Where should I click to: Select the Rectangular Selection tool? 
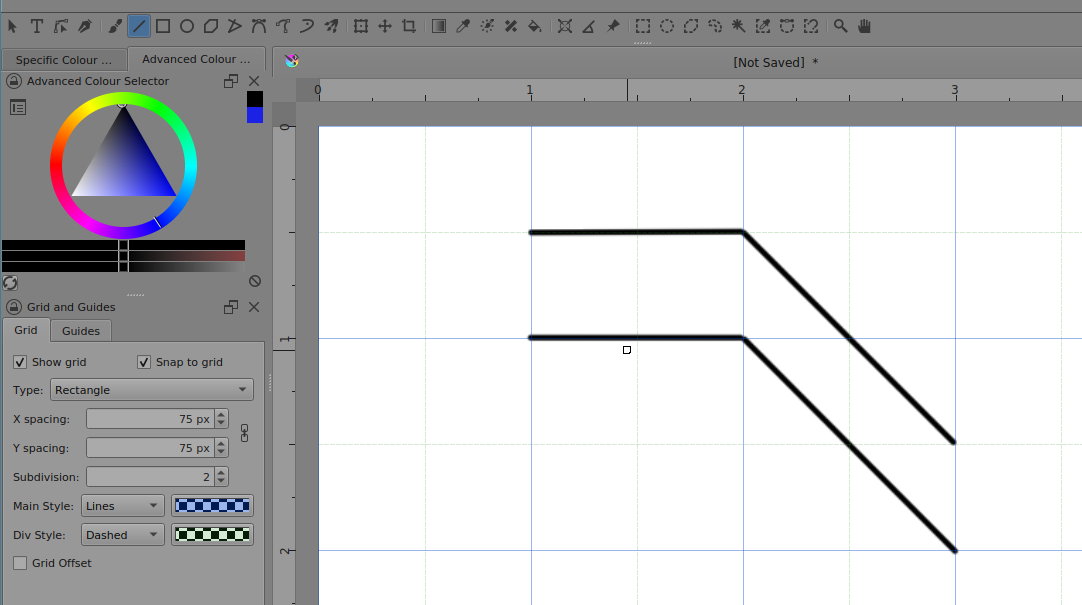click(x=642, y=26)
